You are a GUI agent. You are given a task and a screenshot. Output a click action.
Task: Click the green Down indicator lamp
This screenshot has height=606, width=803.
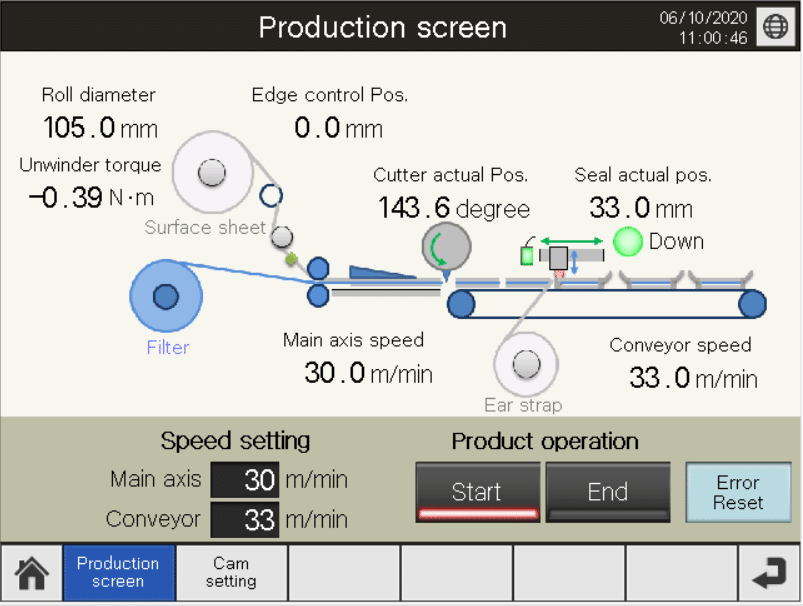pyautogui.click(x=627, y=242)
